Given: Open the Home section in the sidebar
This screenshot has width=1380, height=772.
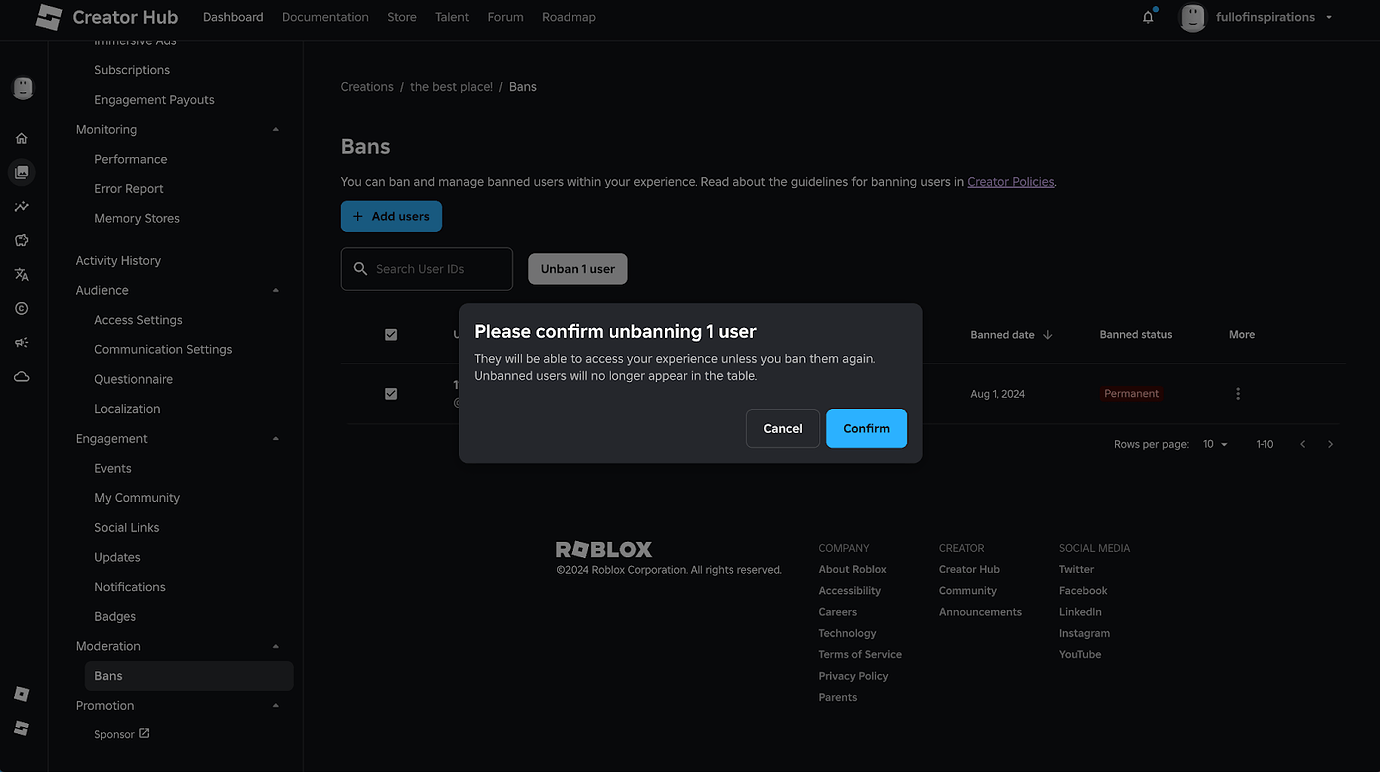Looking at the screenshot, I should (22, 137).
